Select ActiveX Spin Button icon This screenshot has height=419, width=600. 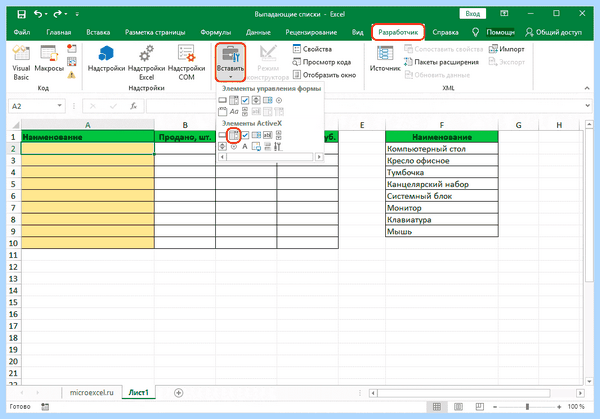tap(222, 147)
